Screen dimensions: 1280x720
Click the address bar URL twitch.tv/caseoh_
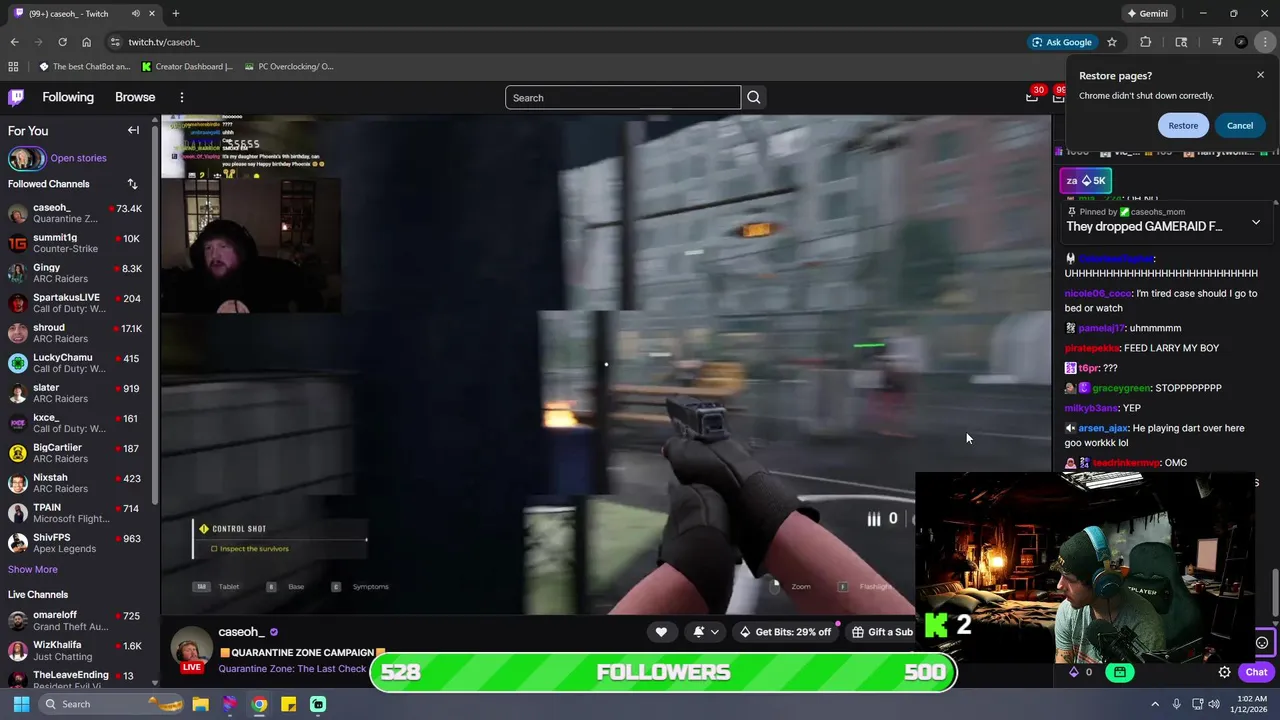[164, 42]
